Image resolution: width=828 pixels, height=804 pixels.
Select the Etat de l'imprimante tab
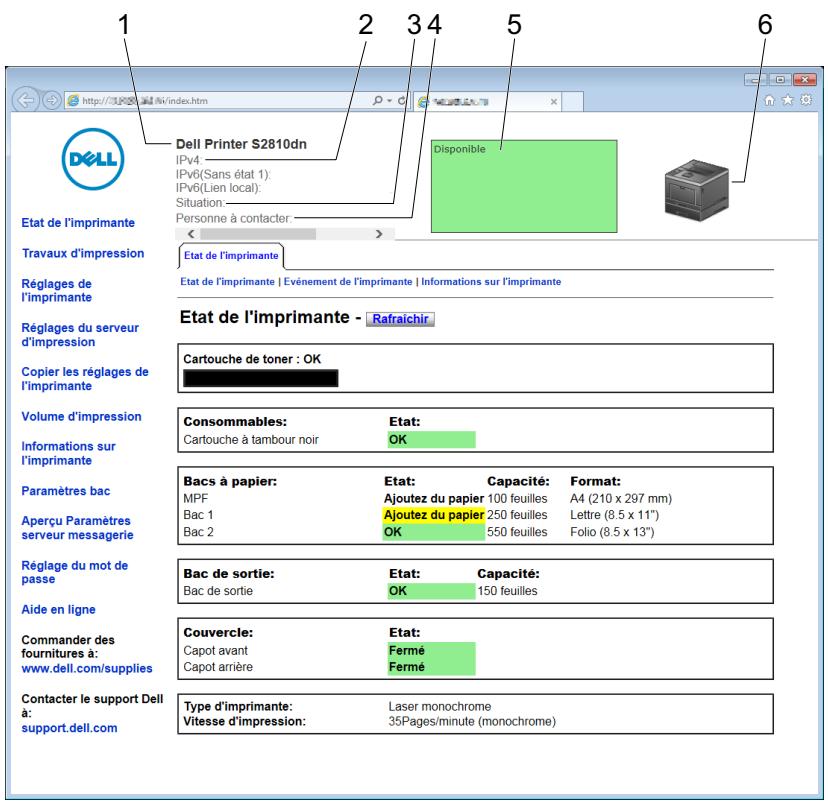tap(231, 256)
